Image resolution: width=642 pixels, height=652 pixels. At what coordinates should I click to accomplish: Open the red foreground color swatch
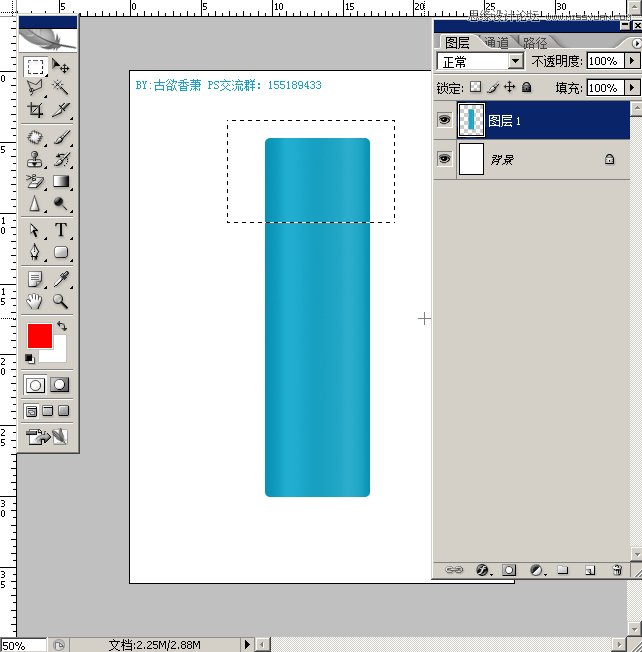[40, 336]
